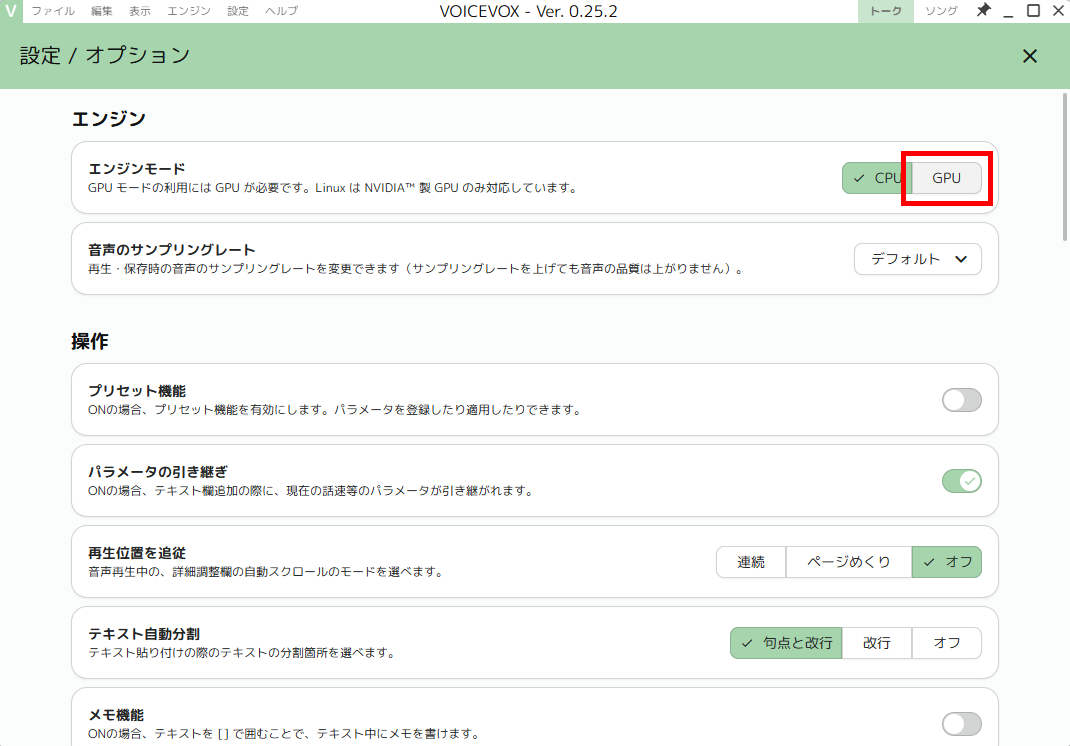The width and height of the screenshot is (1070, 746).
Task: Open the 表示 menu
Action: 140,11
